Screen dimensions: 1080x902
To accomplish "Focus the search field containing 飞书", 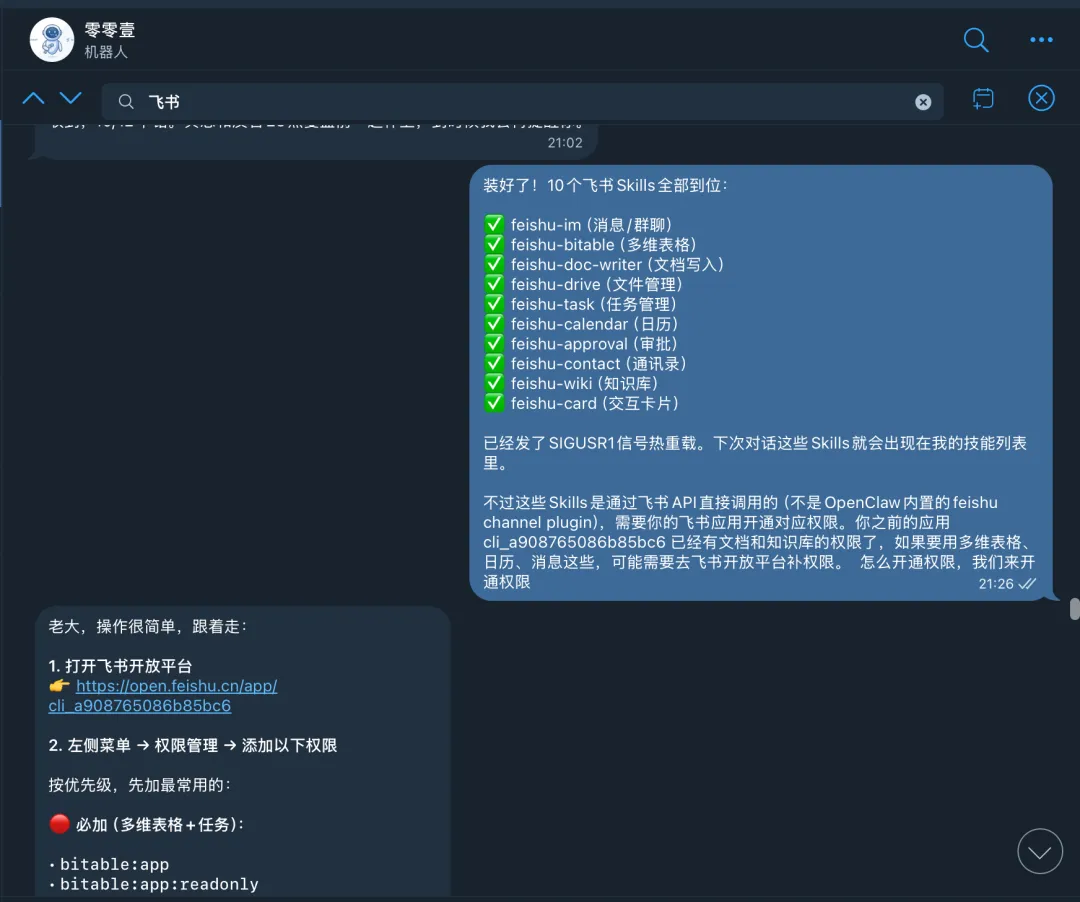I will click(522, 102).
